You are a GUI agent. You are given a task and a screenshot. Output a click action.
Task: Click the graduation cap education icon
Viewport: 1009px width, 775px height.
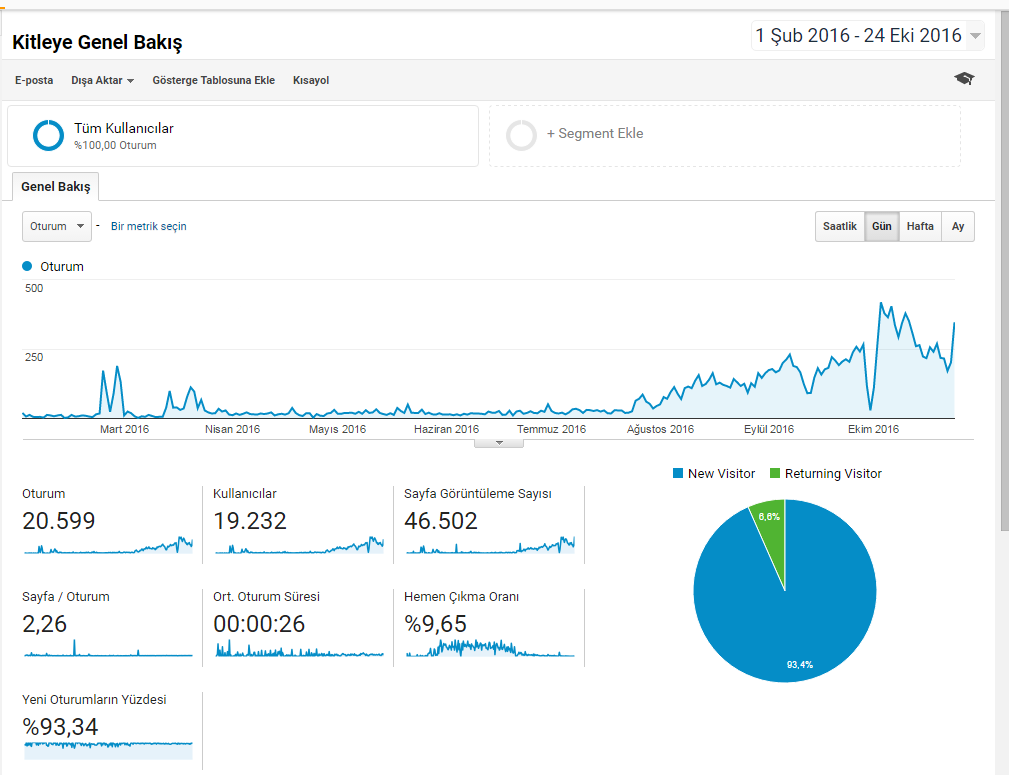pyautogui.click(x=964, y=79)
